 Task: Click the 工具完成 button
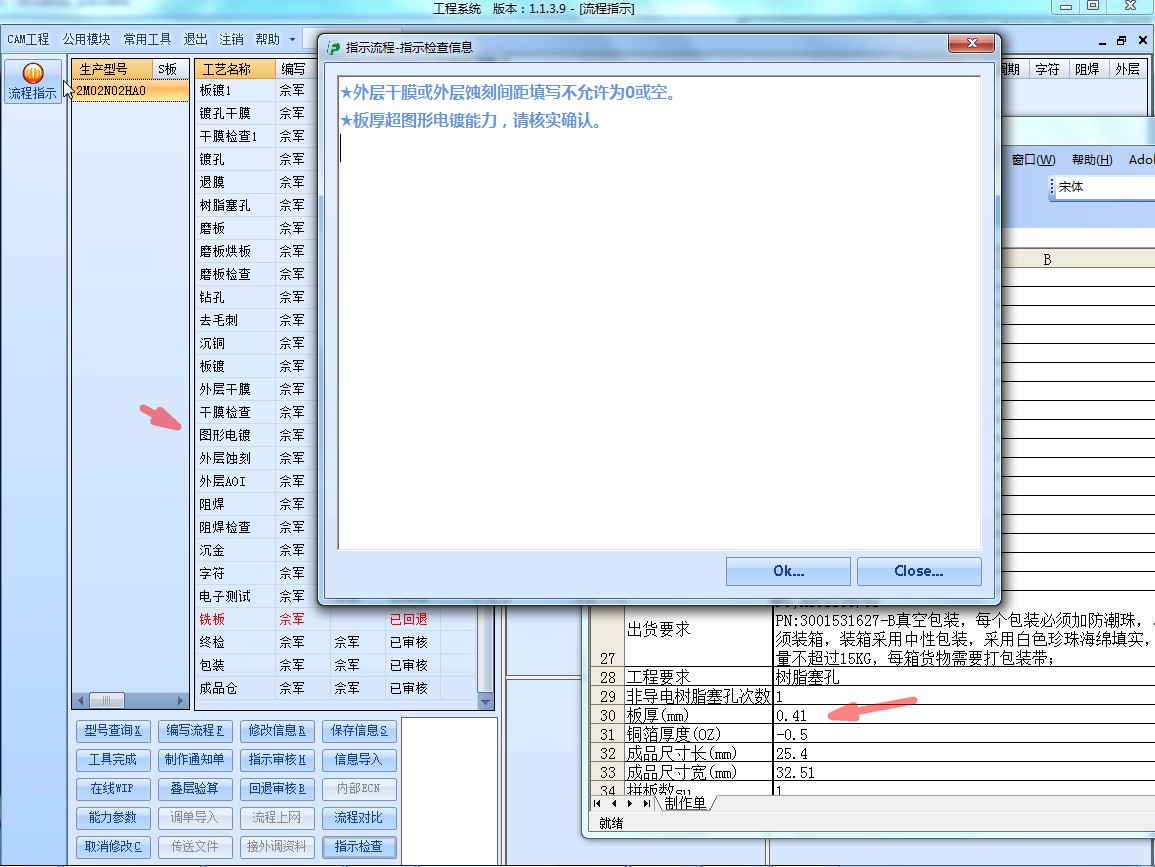point(113,759)
